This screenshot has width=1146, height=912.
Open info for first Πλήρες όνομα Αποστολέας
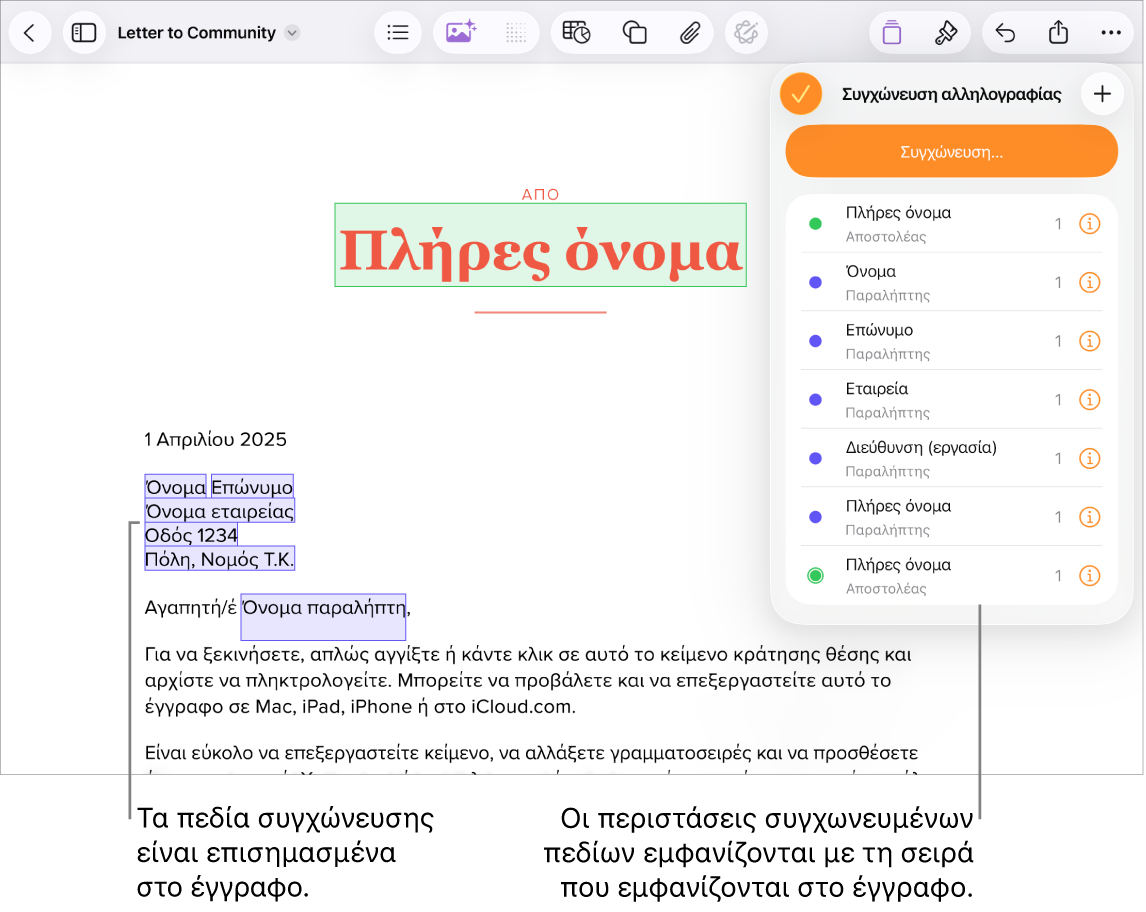click(x=1089, y=224)
